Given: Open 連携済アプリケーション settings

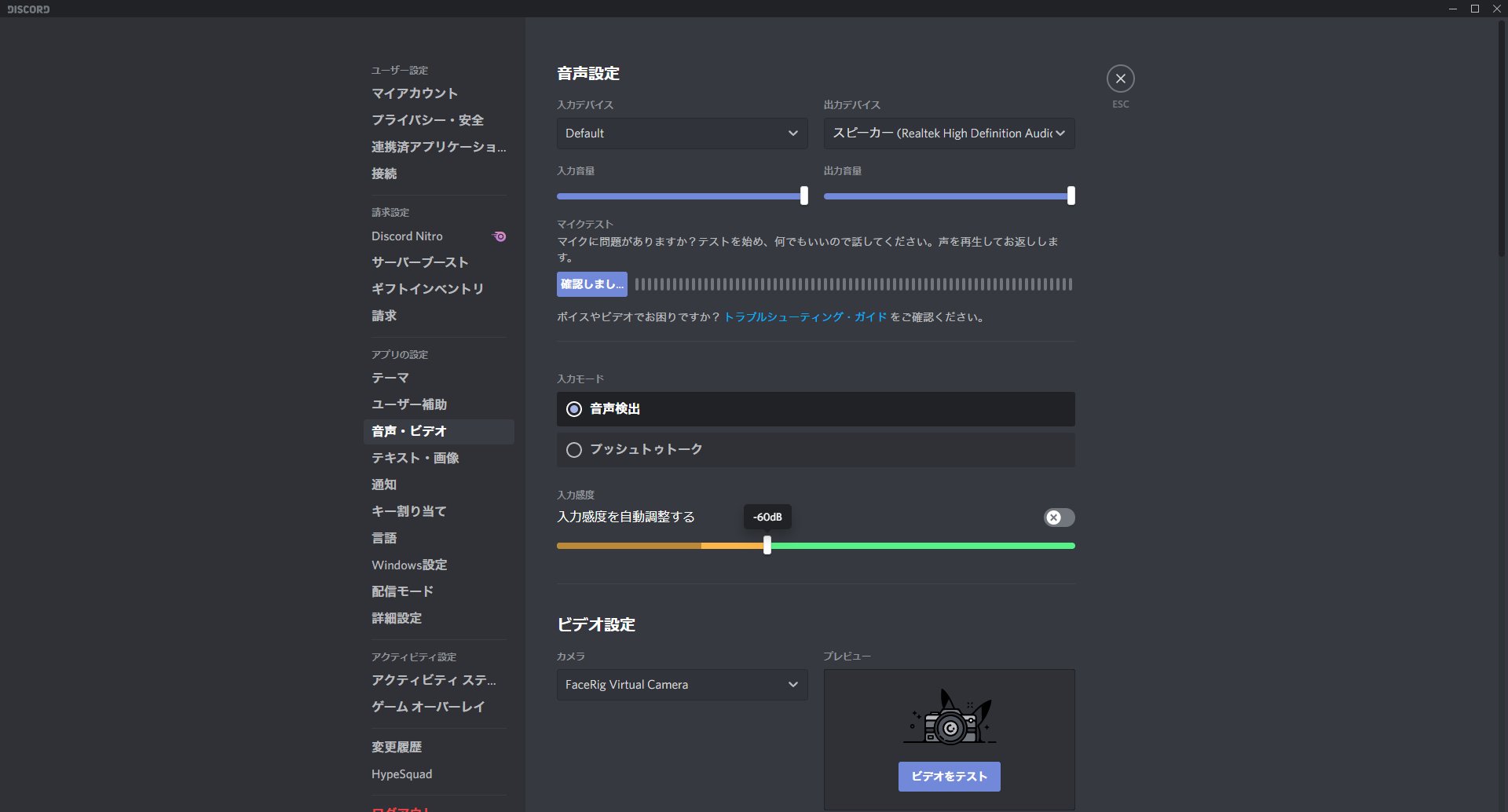Looking at the screenshot, I should click(x=438, y=148).
